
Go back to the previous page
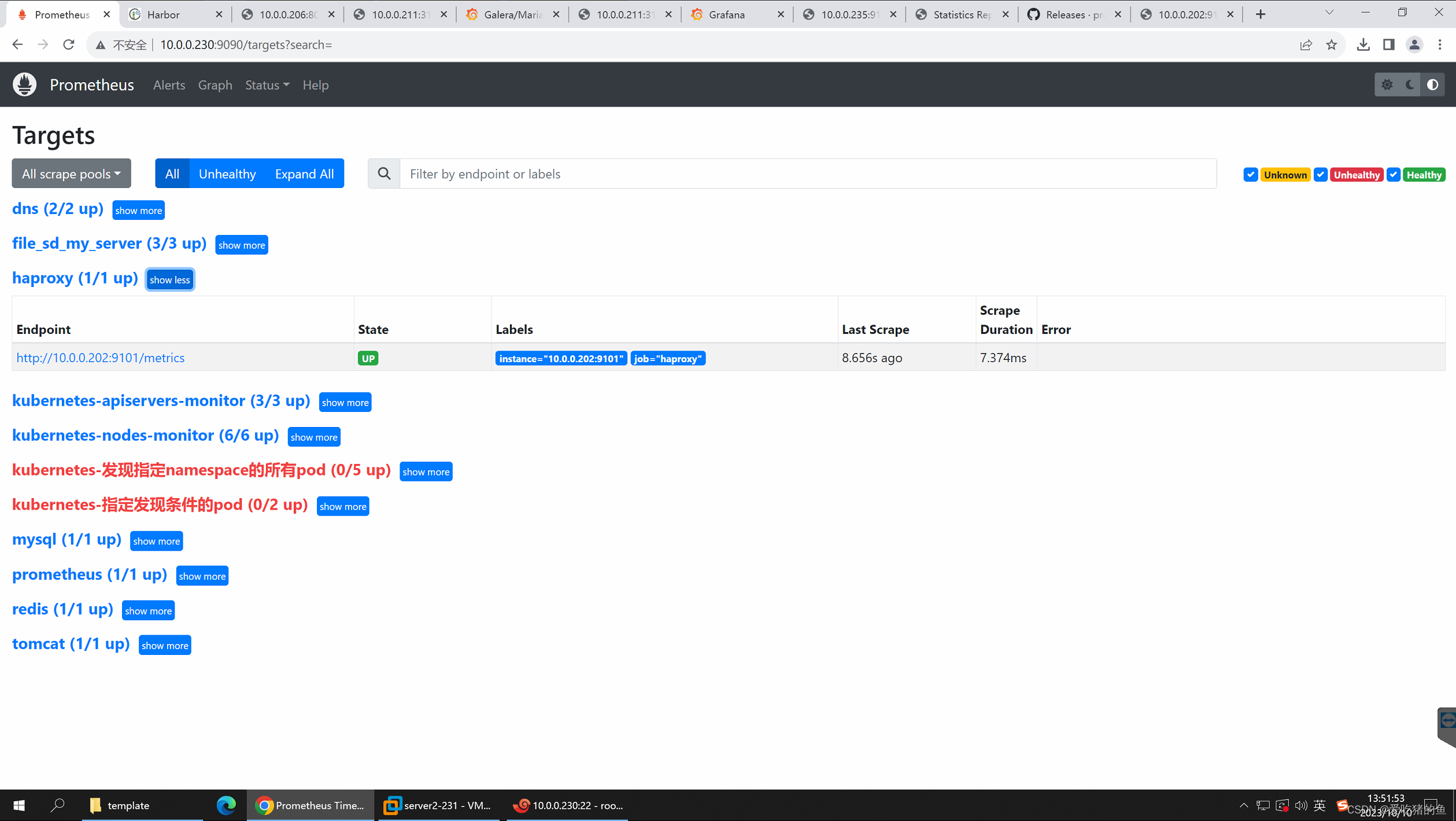(17, 45)
